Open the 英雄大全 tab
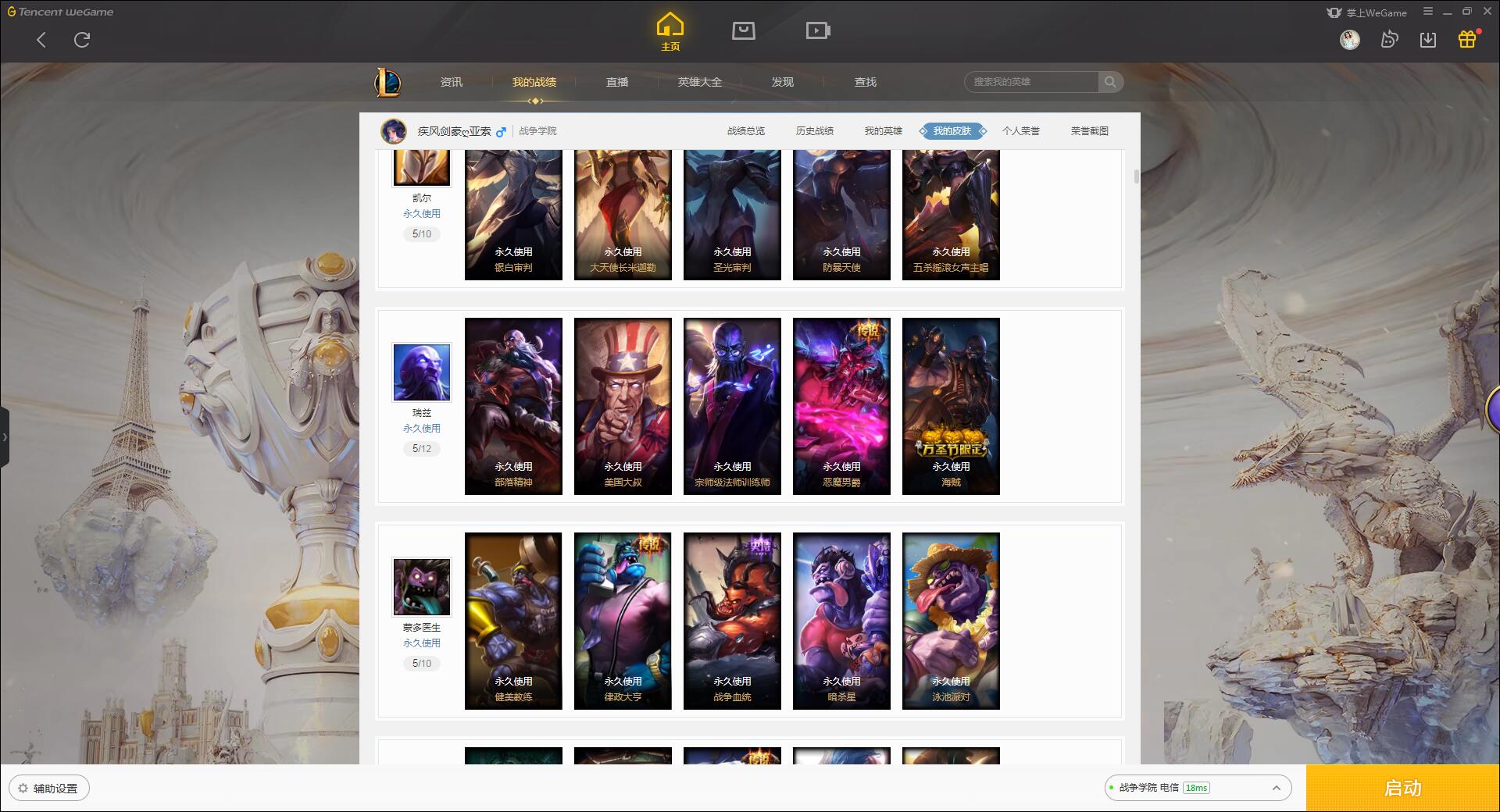Image resolution: width=1500 pixels, height=812 pixels. [700, 82]
